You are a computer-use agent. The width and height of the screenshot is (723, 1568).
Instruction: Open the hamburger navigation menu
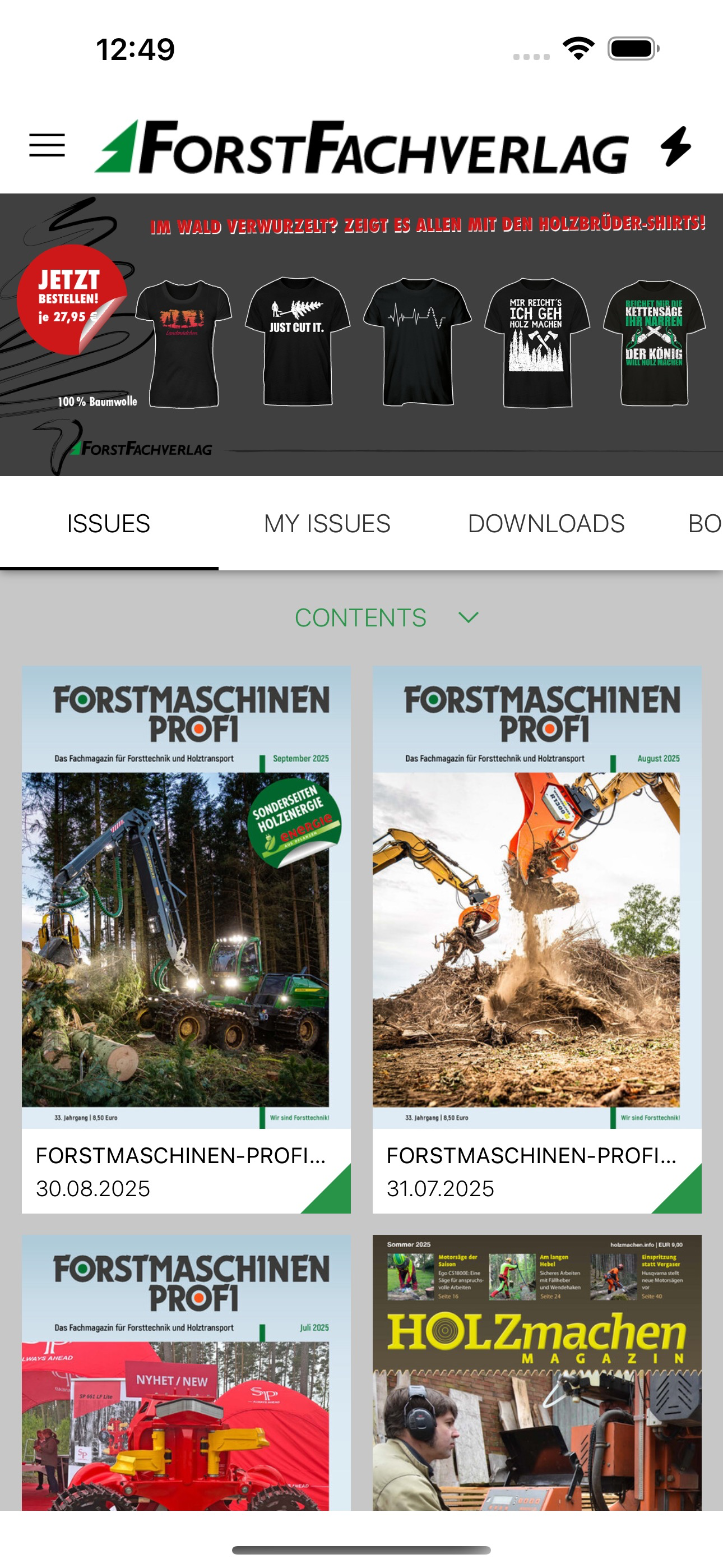point(47,146)
